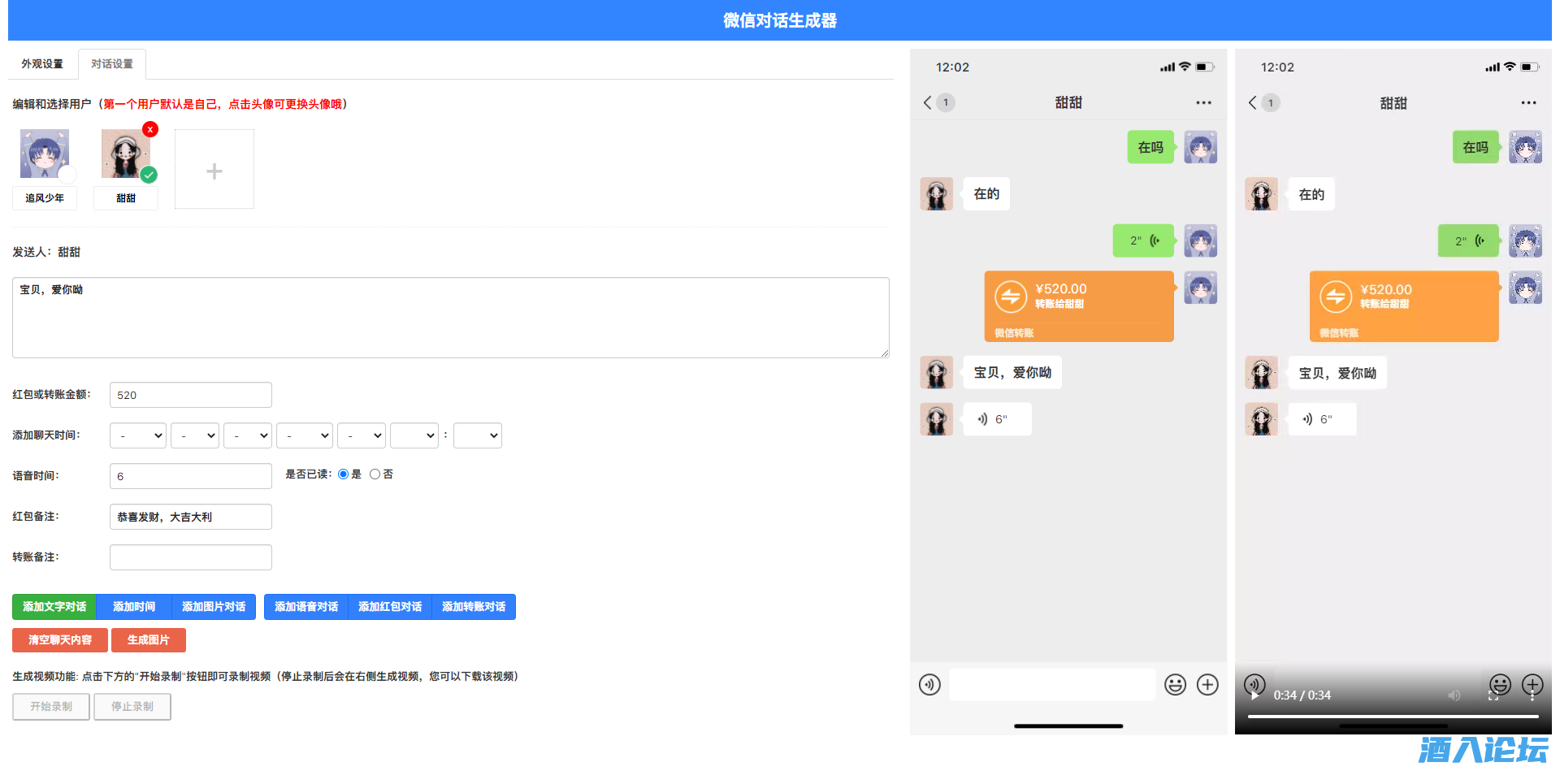Click 生成图片 button

(x=149, y=640)
